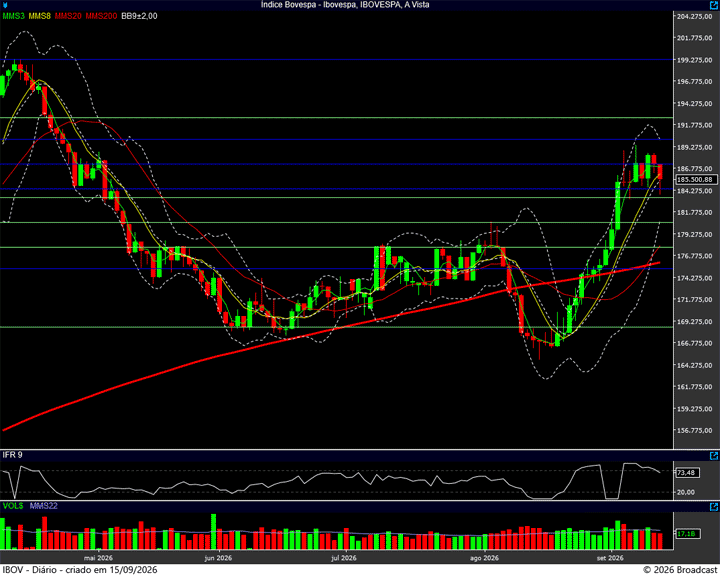Select the IFR 9 indicator title
Image resolution: width=720 pixels, height=575 pixels.
click(12, 455)
